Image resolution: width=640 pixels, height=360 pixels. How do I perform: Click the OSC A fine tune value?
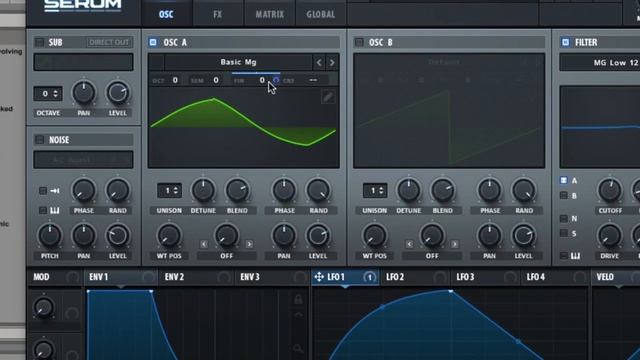(262, 80)
